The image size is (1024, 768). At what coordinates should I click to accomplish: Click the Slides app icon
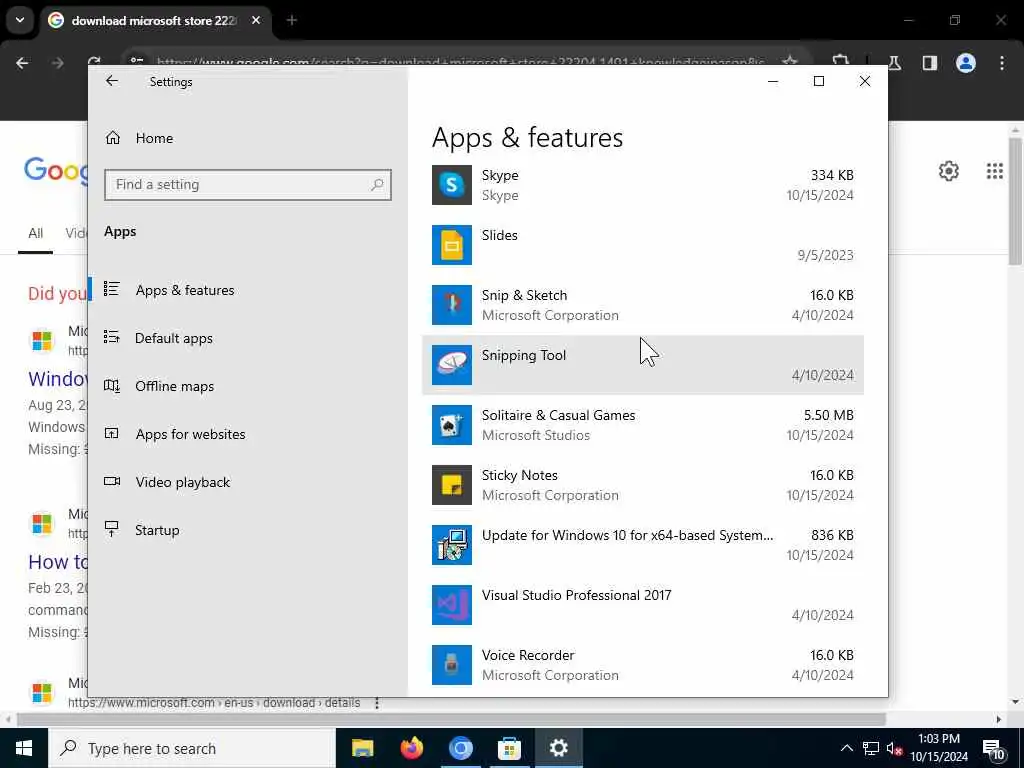[451, 245]
